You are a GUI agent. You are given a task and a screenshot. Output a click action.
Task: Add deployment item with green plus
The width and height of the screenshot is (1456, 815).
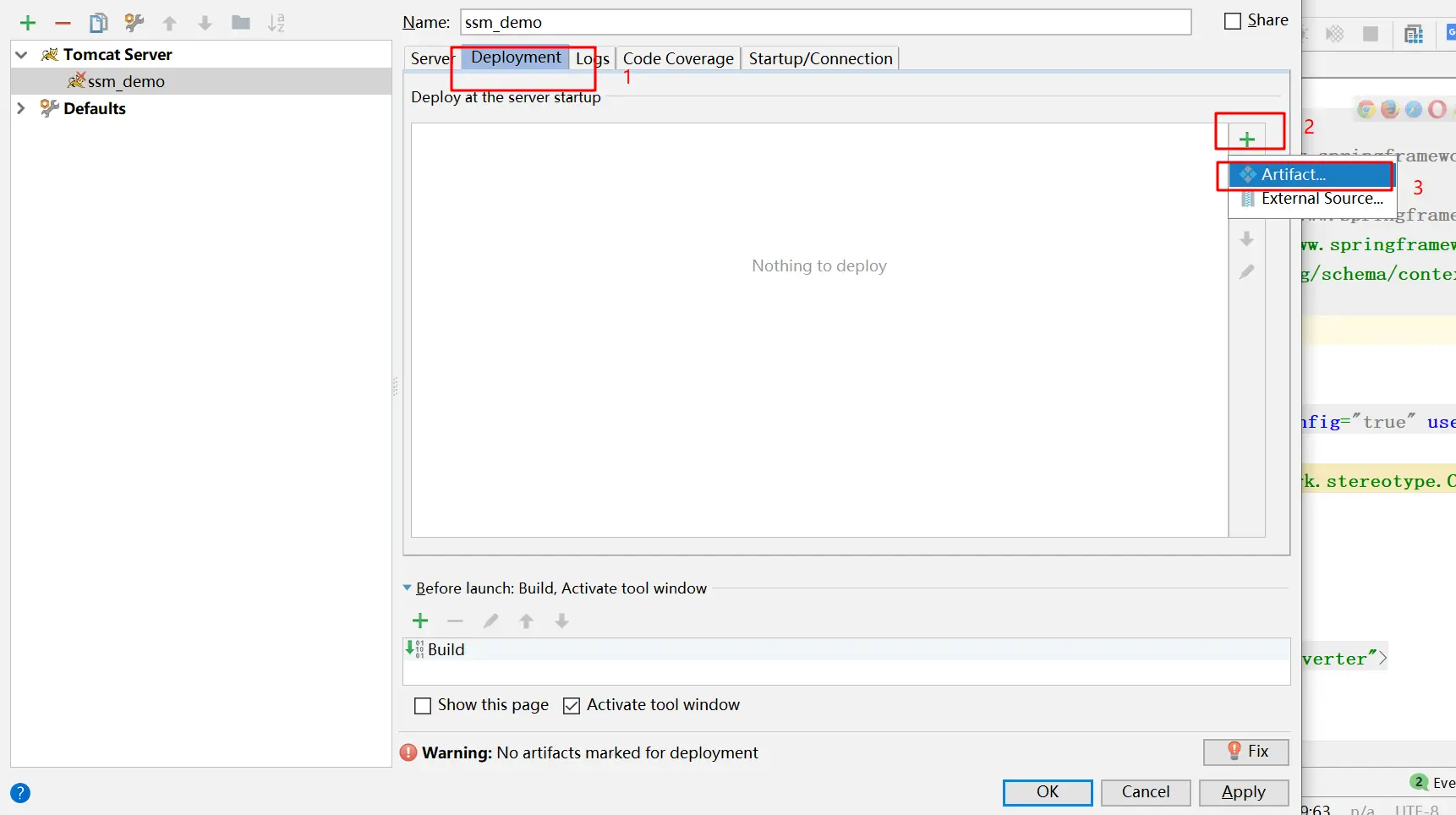[x=1247, y=139]
